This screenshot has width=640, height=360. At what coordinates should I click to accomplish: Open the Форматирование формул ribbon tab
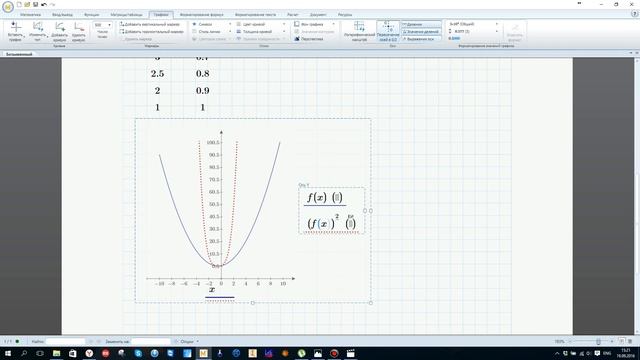tap(202, 15)
